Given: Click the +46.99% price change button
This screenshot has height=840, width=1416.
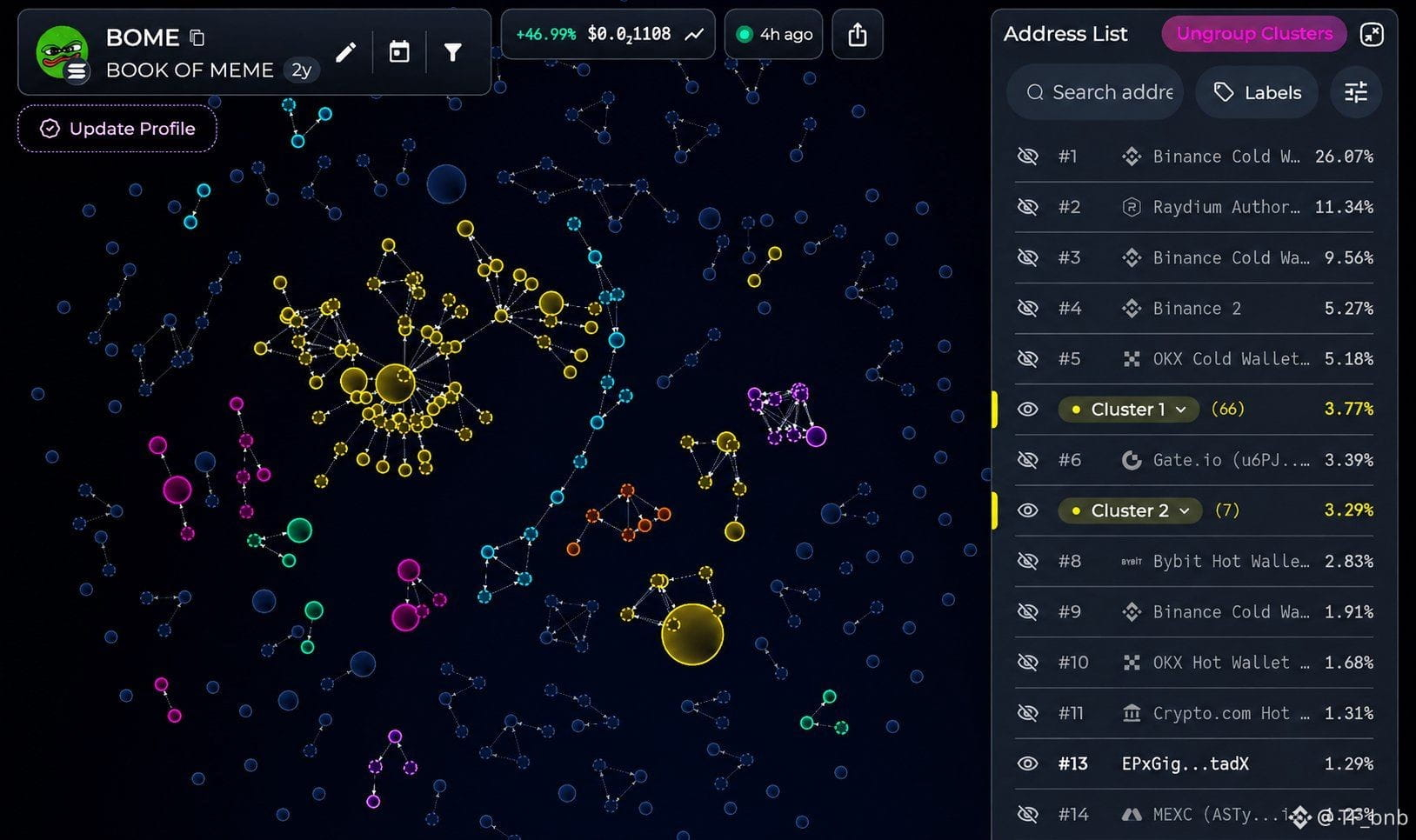Looking at the screenshot, I should [546, 34].
